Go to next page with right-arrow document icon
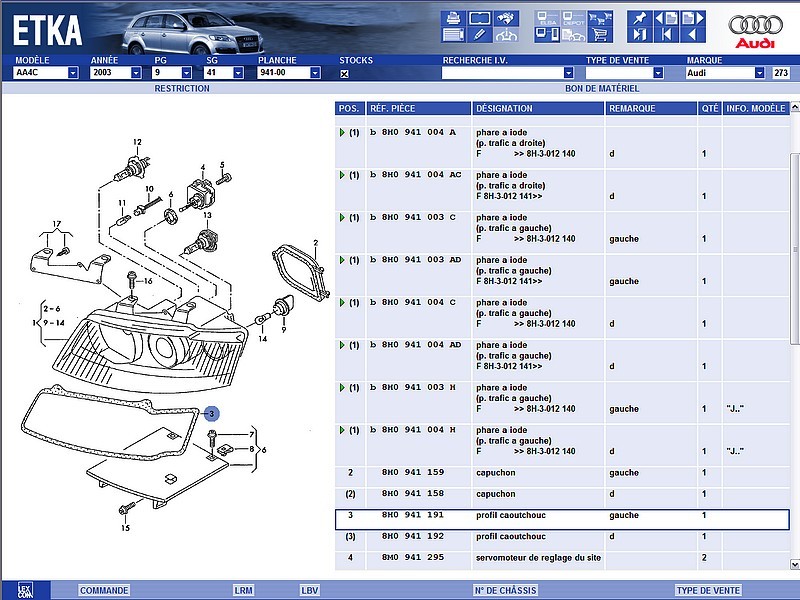800x600 pixels. pyautogui.click(x=693, y=18)
